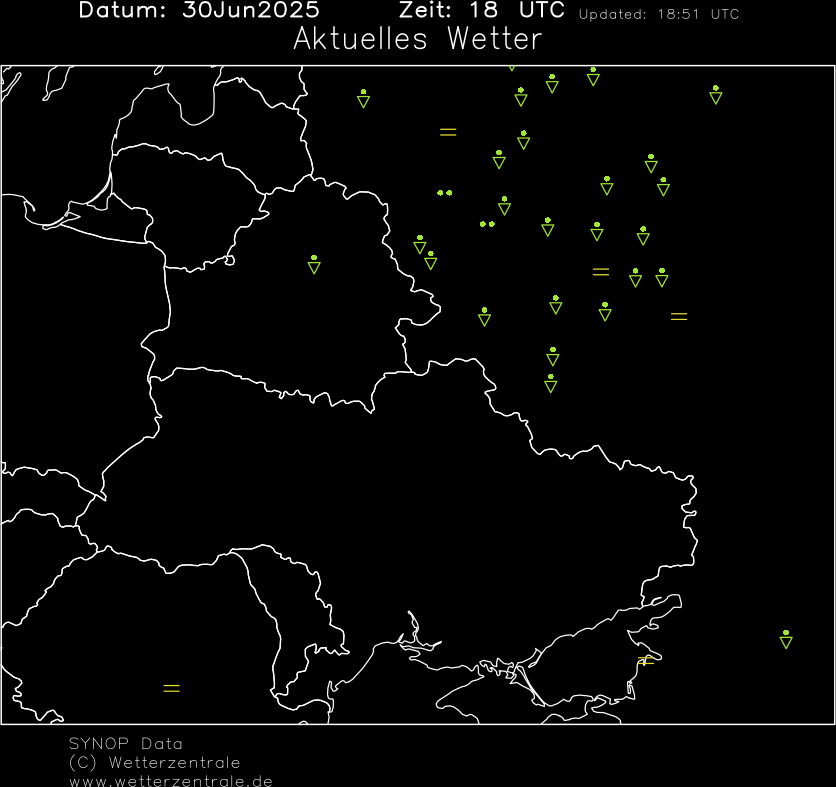Click the fog symbol left of two adjacent showers
This screenshot has height=787, width=836.
[601, 272]
